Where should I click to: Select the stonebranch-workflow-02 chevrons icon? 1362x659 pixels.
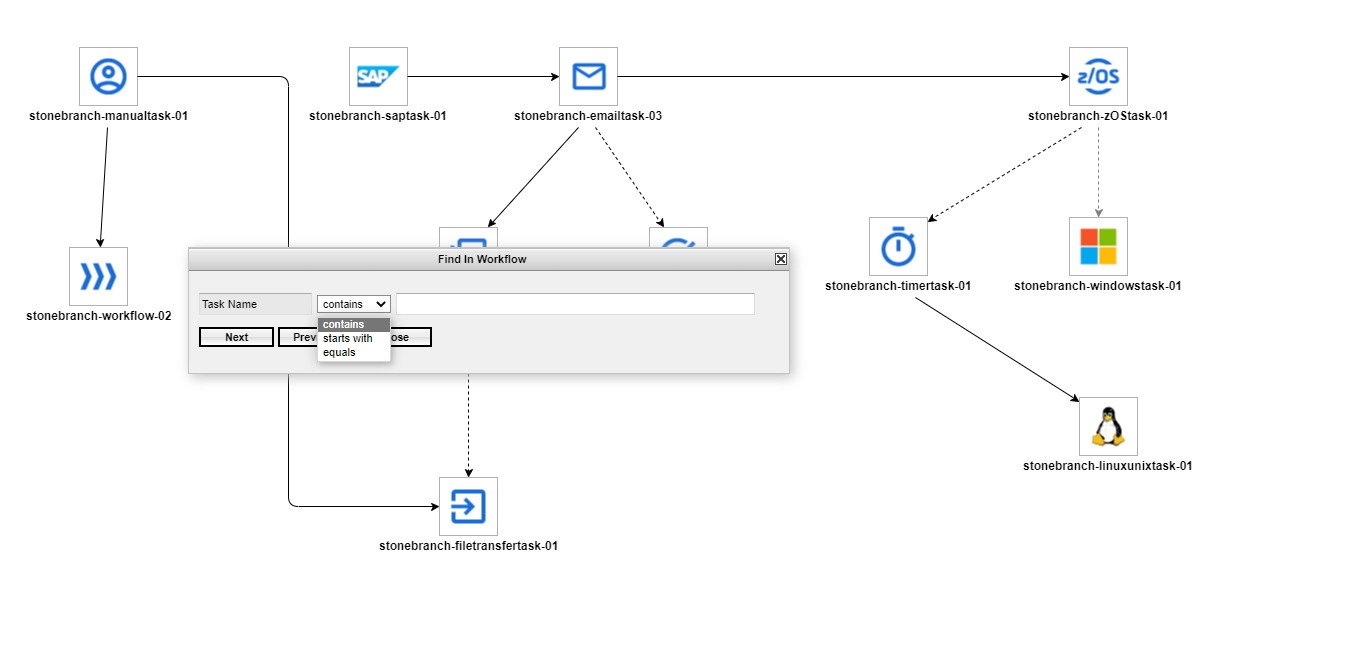click(x=98, y=276)
